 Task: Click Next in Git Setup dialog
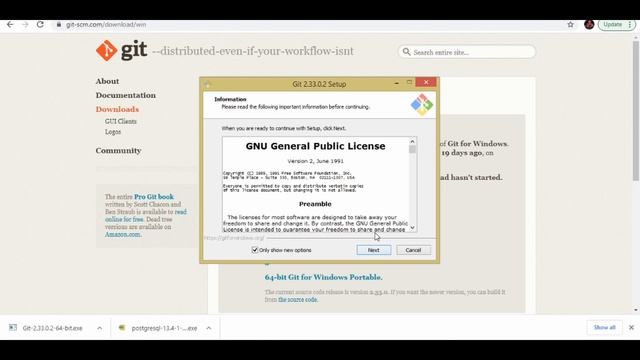point(373,250)
